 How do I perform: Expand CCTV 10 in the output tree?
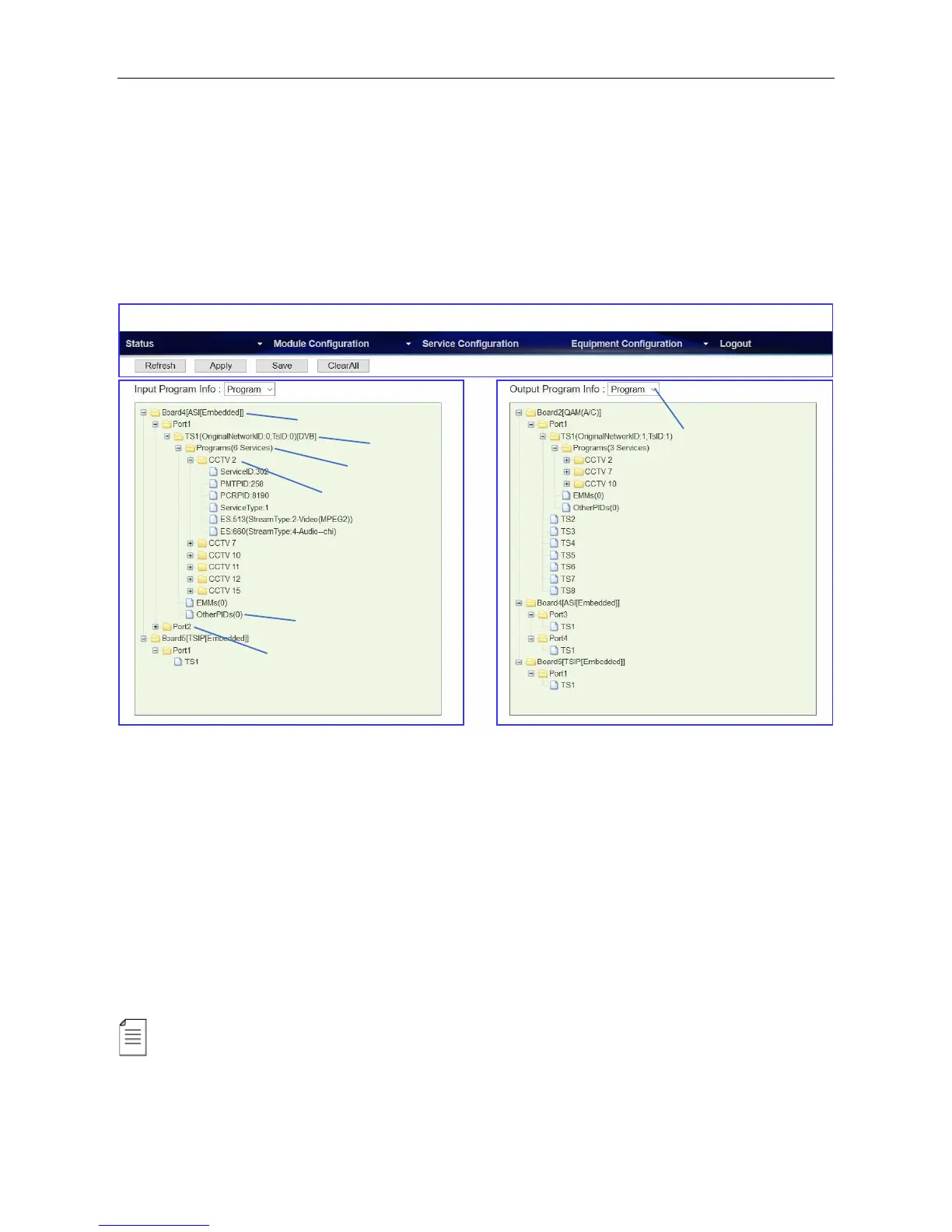pyautogui.click(x=567, y=484)
